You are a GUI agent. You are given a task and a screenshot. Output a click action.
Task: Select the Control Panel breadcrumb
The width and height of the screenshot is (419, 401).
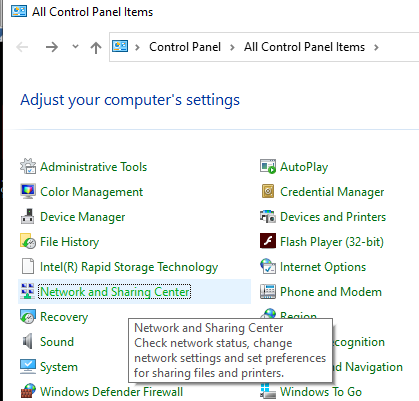pos(185,47)
